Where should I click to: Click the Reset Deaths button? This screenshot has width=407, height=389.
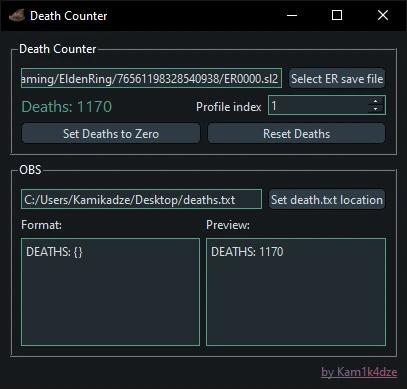[296, 134]
